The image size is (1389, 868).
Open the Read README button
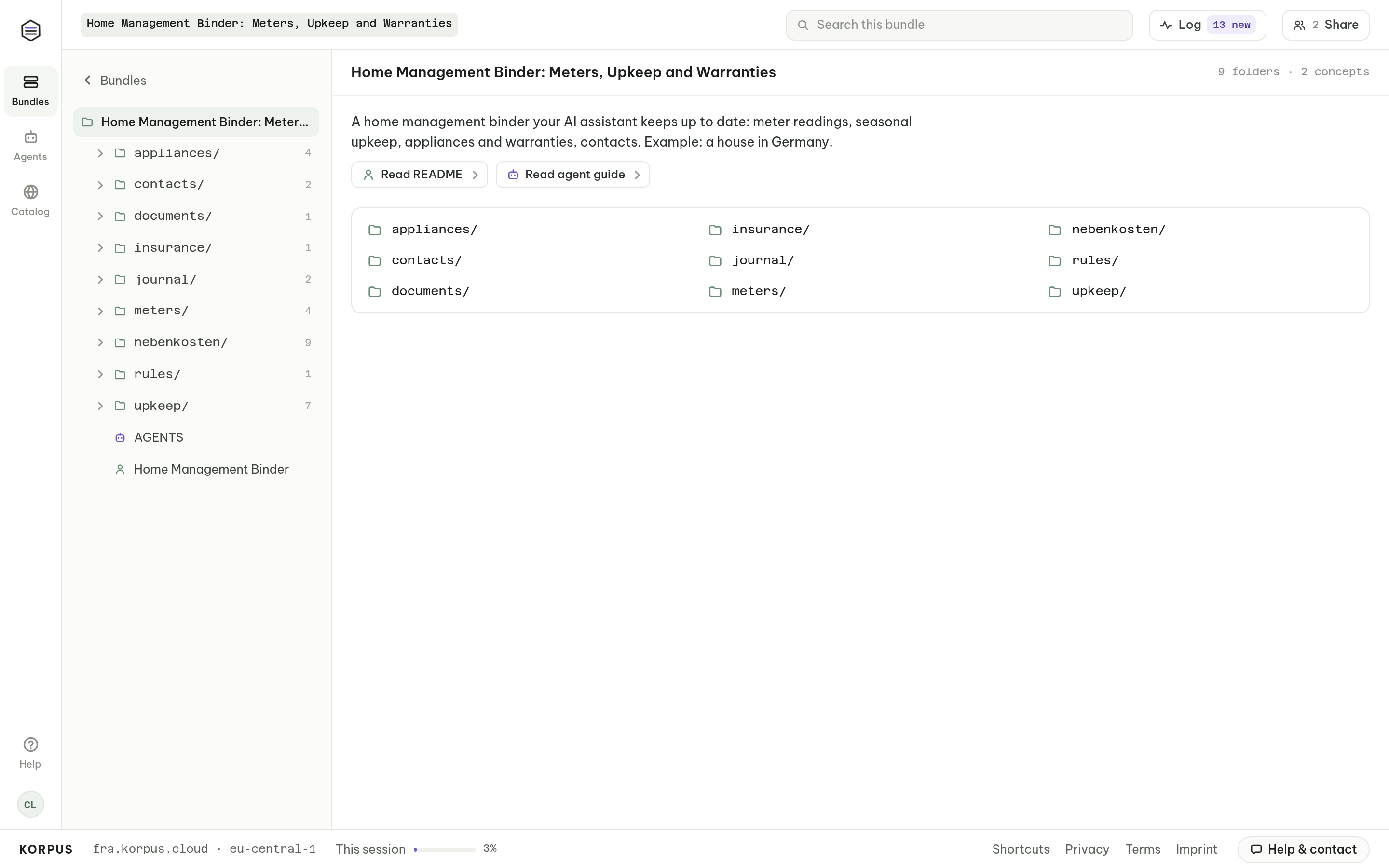(420, 175)
